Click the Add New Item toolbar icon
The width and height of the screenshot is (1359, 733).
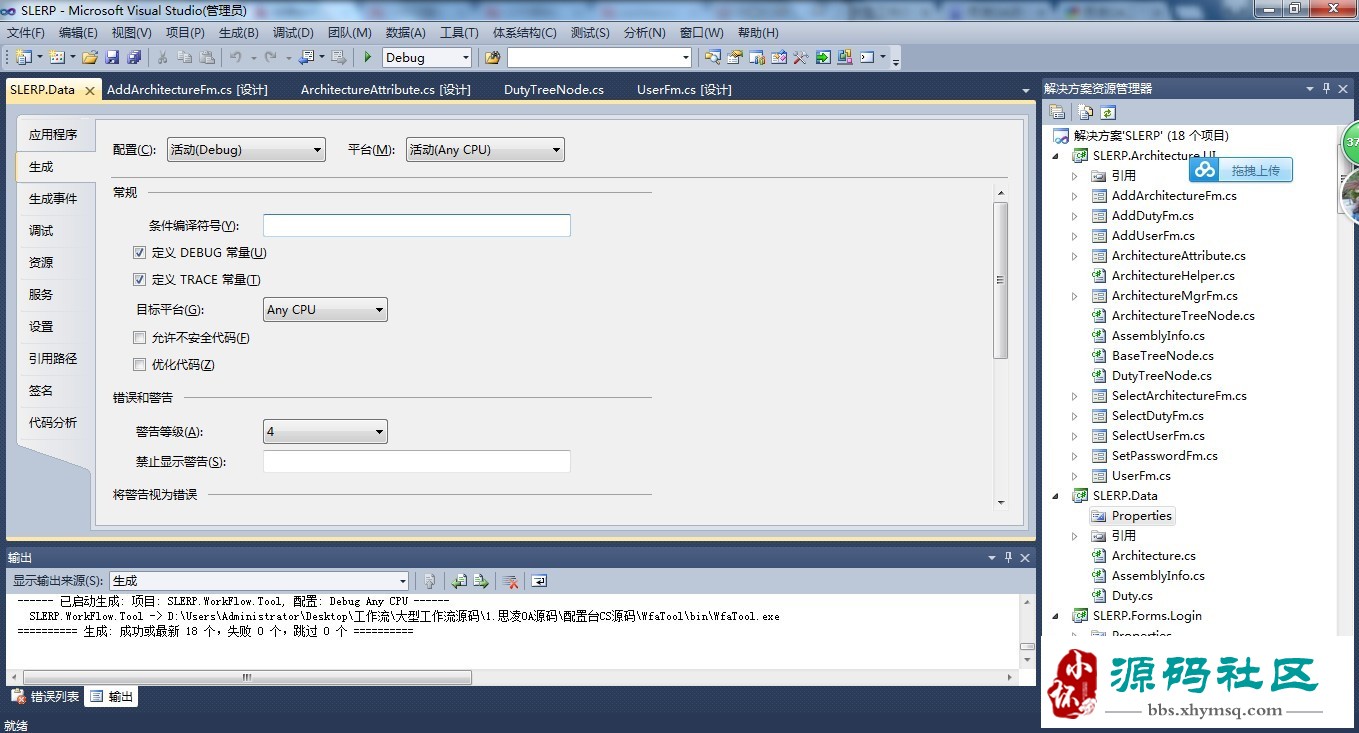(x=56, y=57)
